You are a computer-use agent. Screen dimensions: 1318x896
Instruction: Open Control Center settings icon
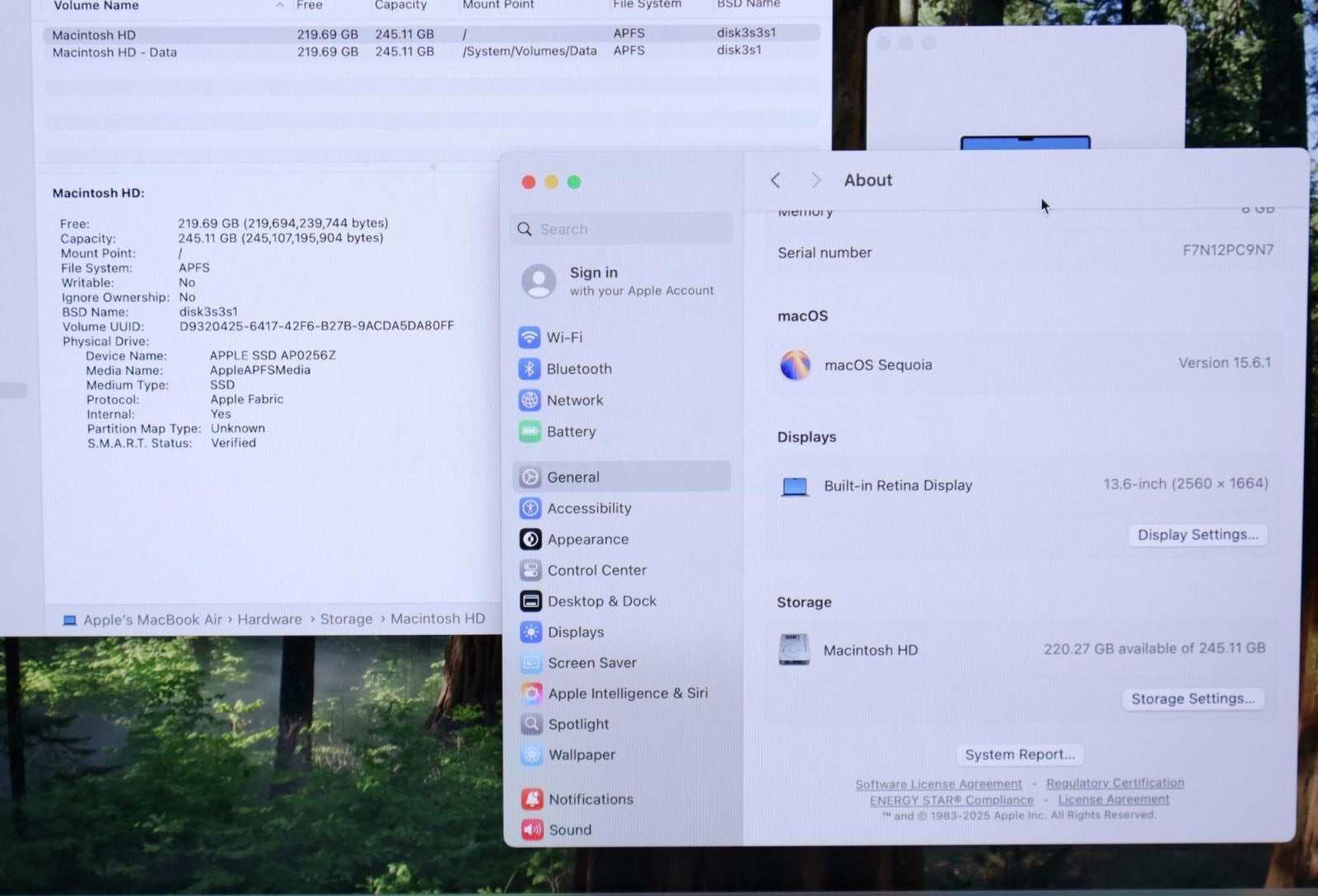(x=530, y=570)
